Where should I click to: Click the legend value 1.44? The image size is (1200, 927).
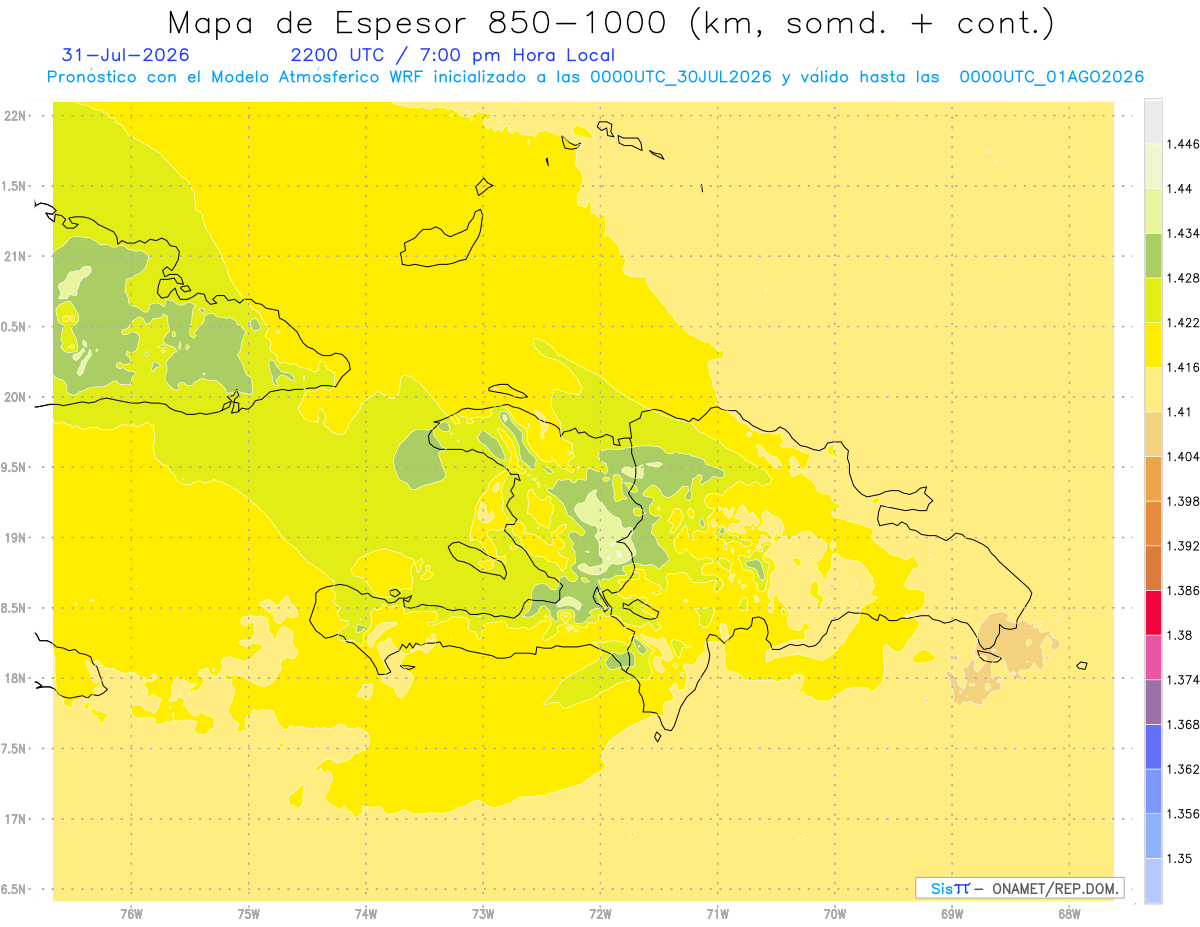(1179, 188)
